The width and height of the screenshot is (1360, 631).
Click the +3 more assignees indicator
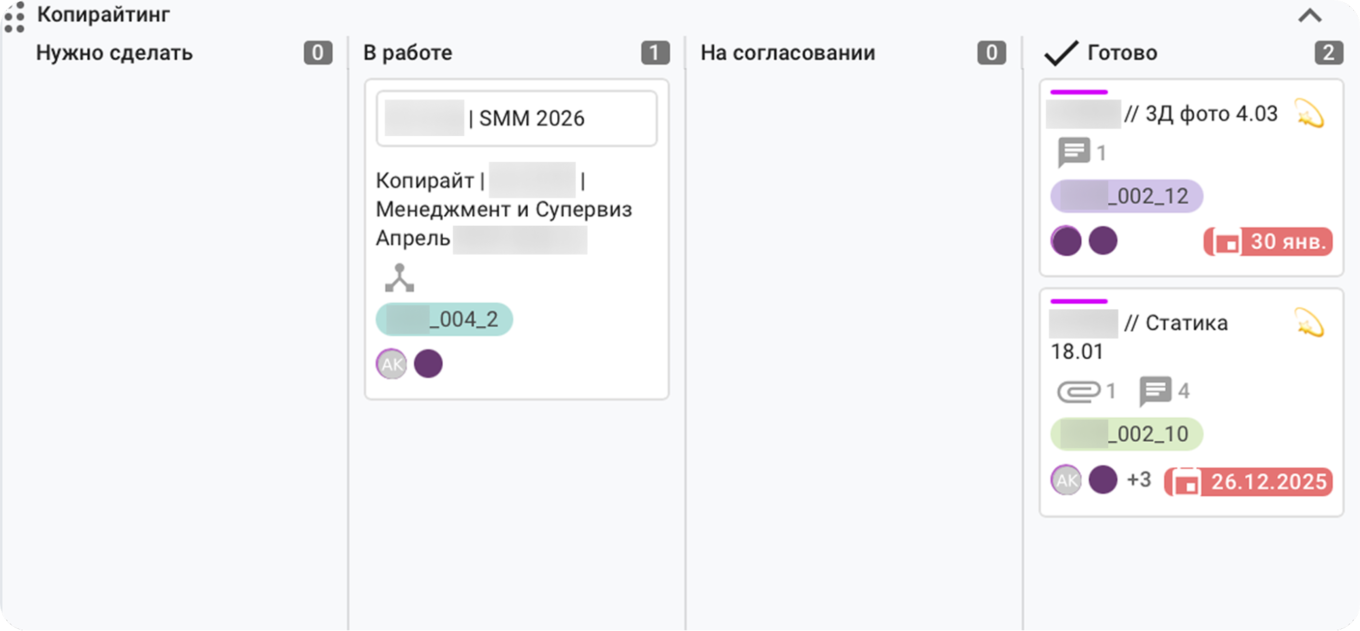tap(1139, 480)
